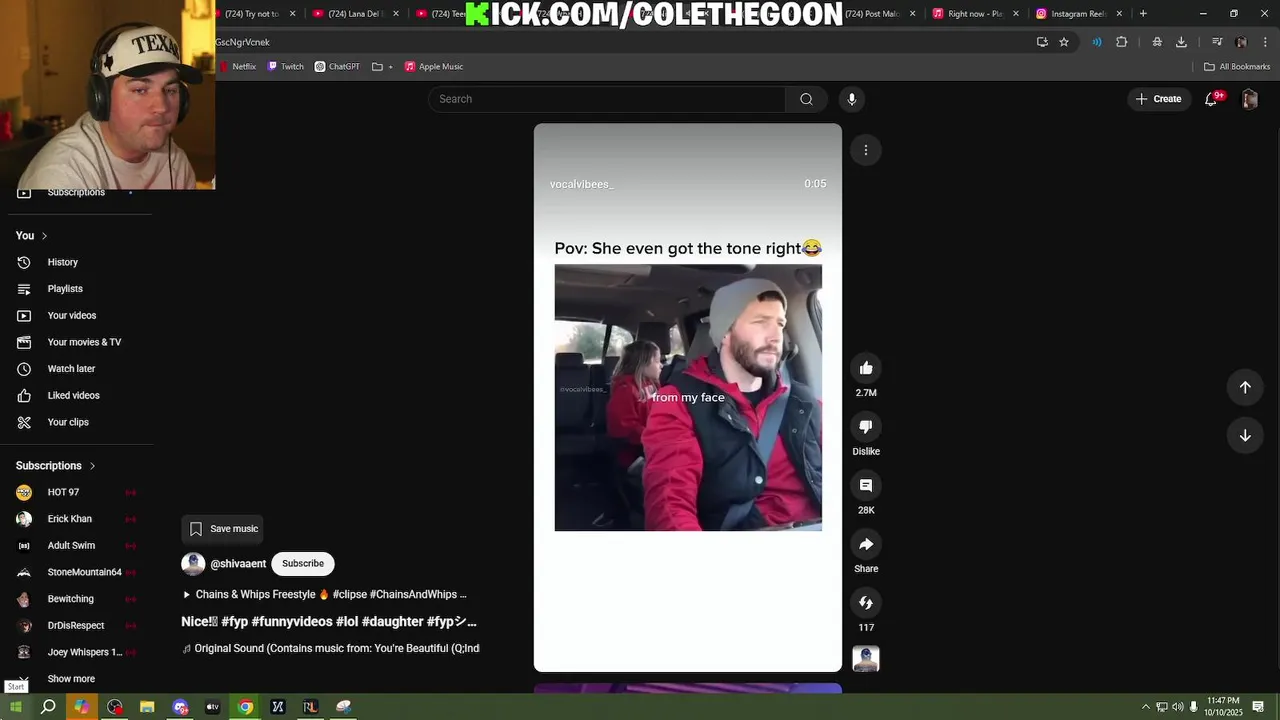1280x720 pixels.
Task: Expand Show more subscriptions
Action: pos(71,679)
